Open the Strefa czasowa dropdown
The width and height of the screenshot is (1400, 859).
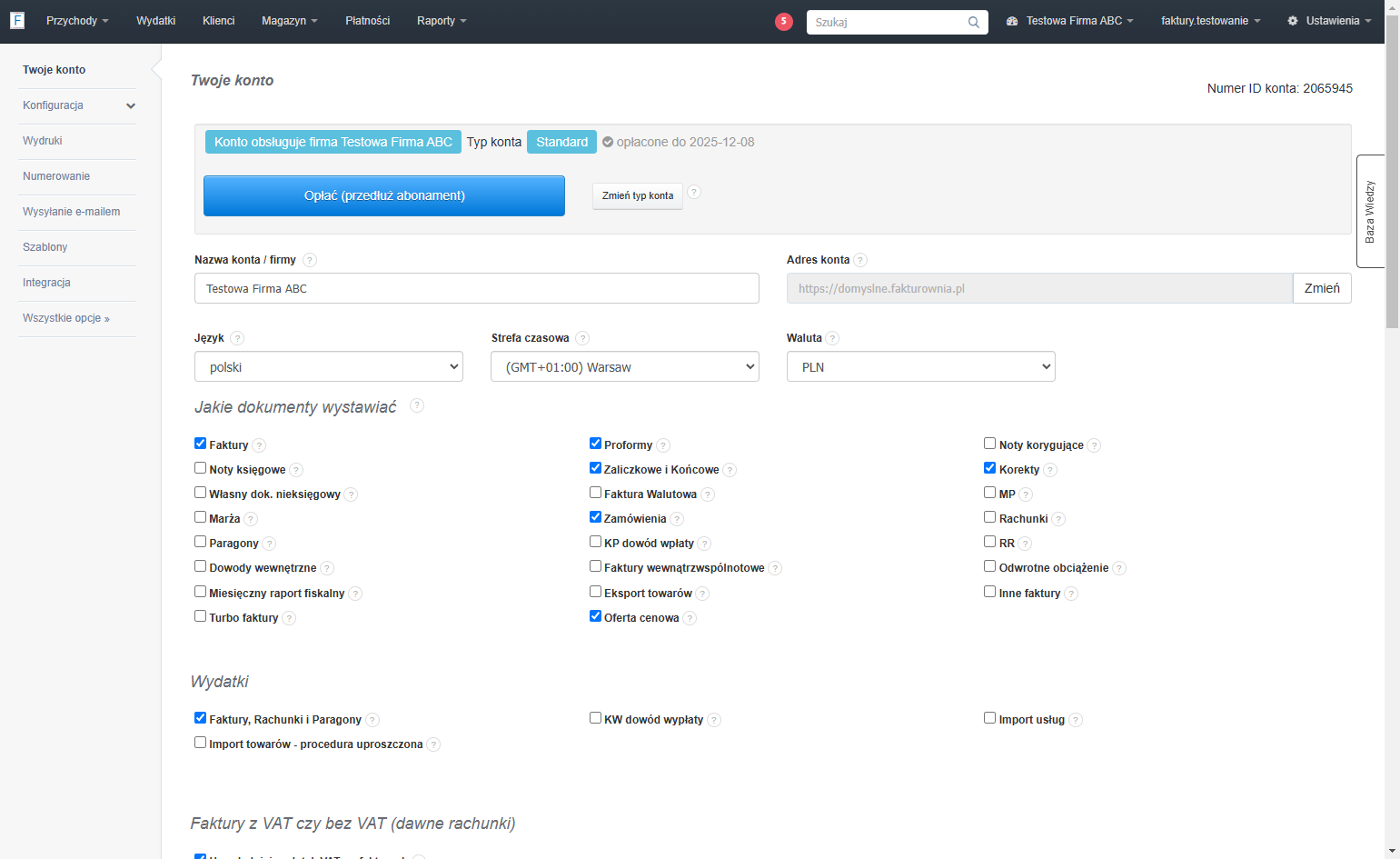pos(625,366)
